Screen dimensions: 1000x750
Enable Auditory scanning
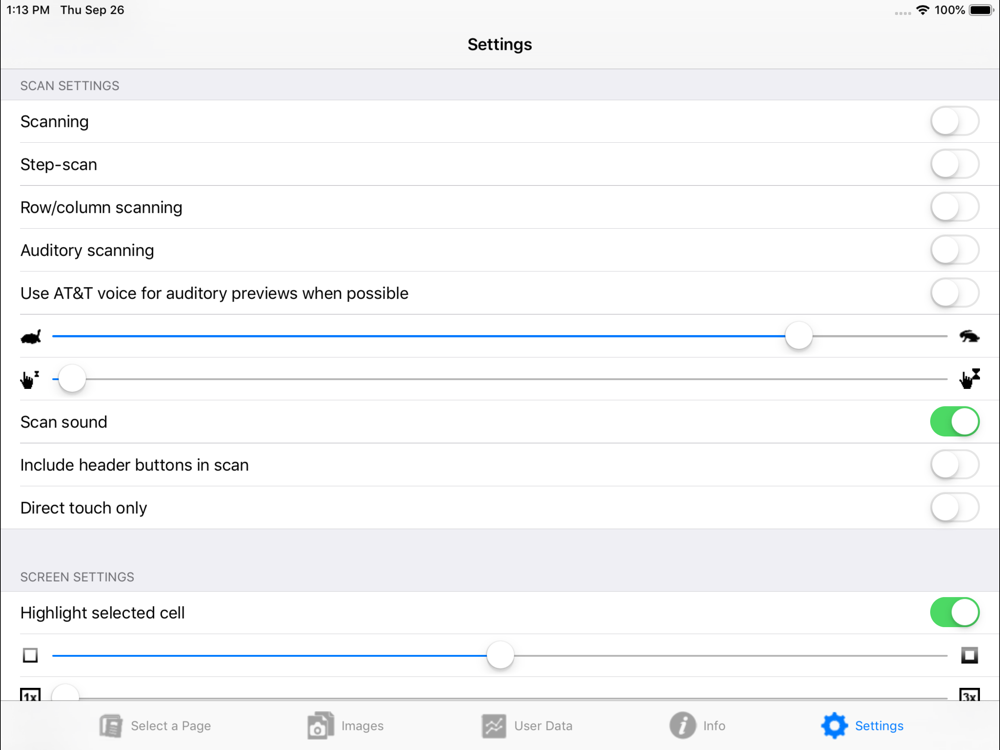pos(954,251)
